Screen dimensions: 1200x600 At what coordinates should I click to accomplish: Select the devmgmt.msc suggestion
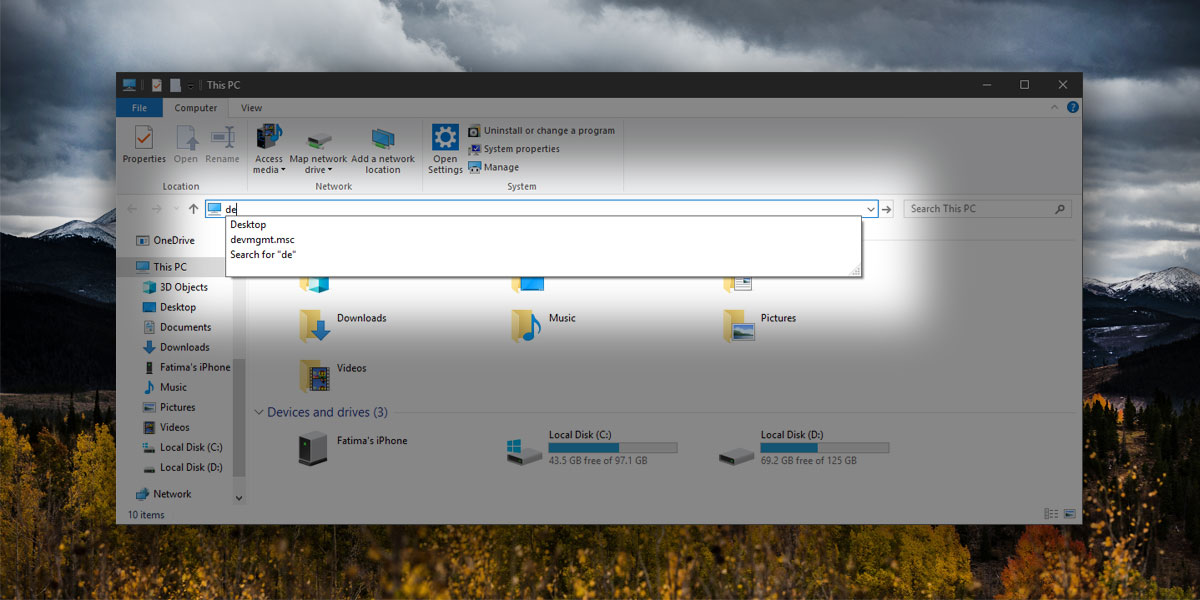point(262,240)
